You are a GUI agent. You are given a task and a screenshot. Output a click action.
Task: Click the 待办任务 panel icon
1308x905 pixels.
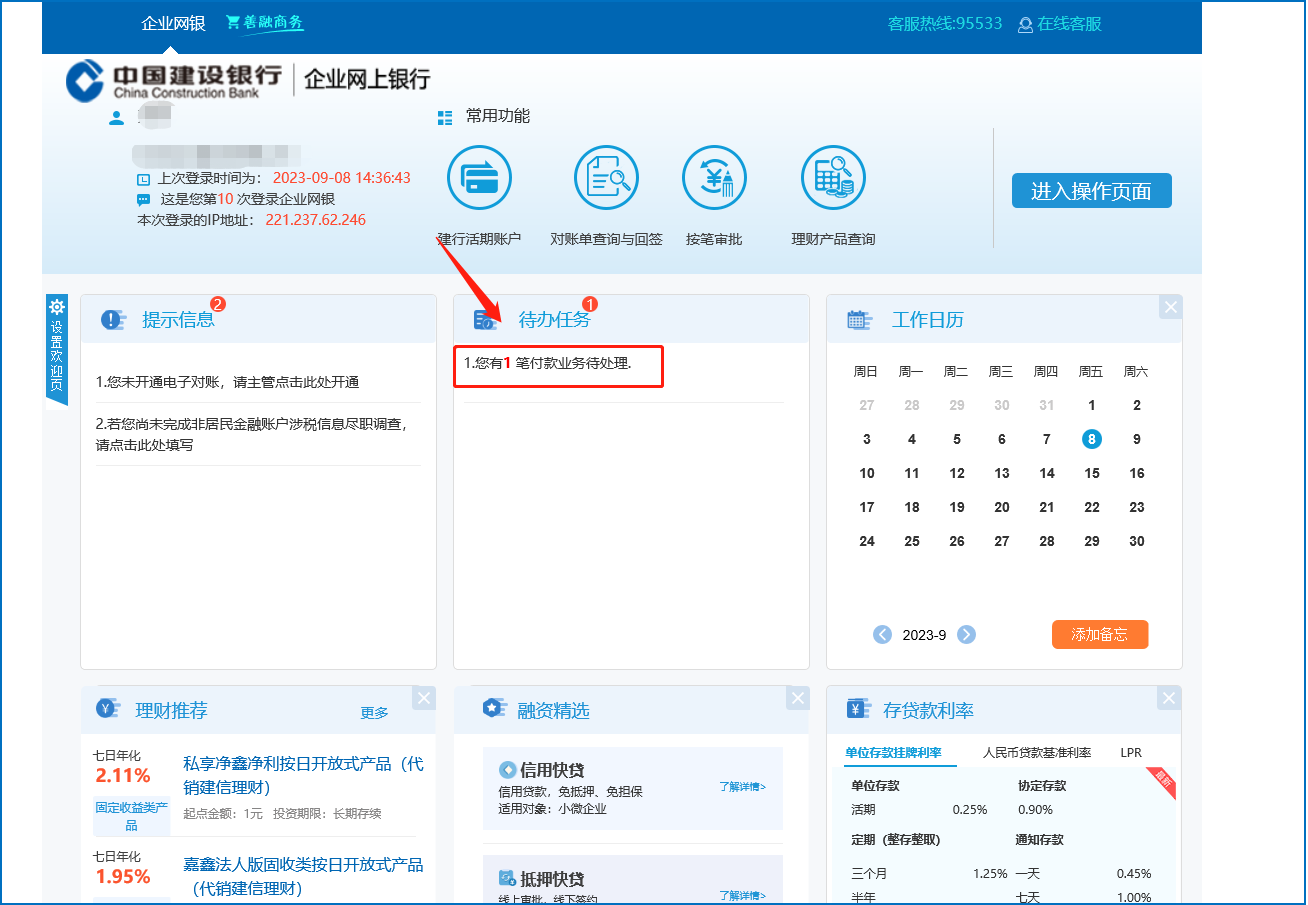(486, 320)
